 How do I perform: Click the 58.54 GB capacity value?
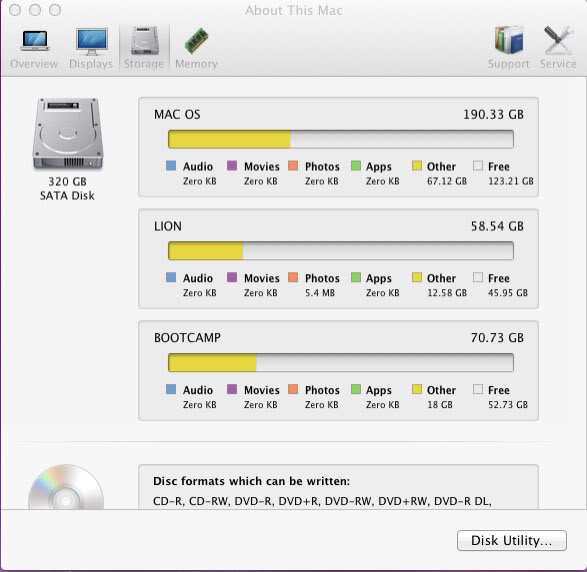click(x=497, y=226)
